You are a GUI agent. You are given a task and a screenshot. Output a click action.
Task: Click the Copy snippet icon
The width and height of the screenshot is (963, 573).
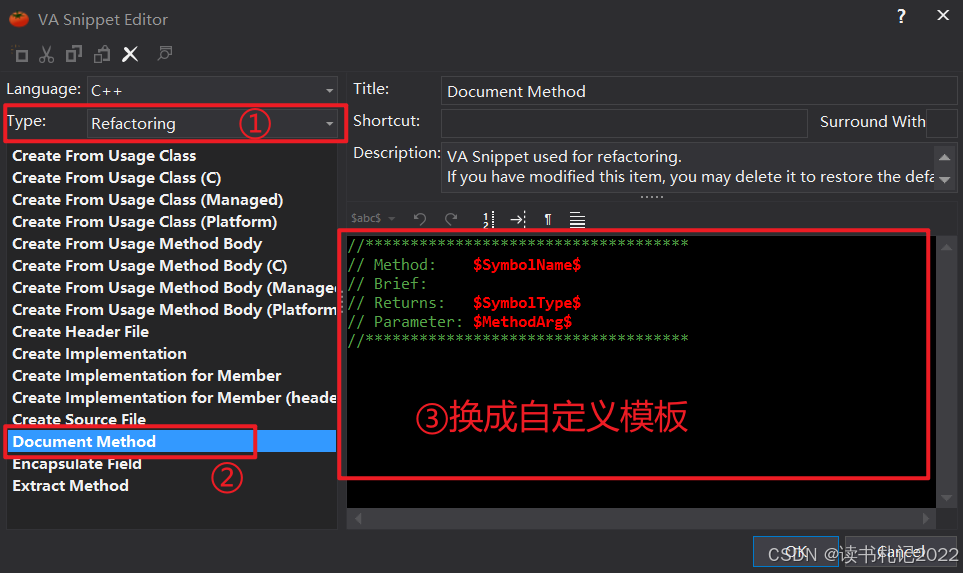pyautogui.click(x=74, y=55)
